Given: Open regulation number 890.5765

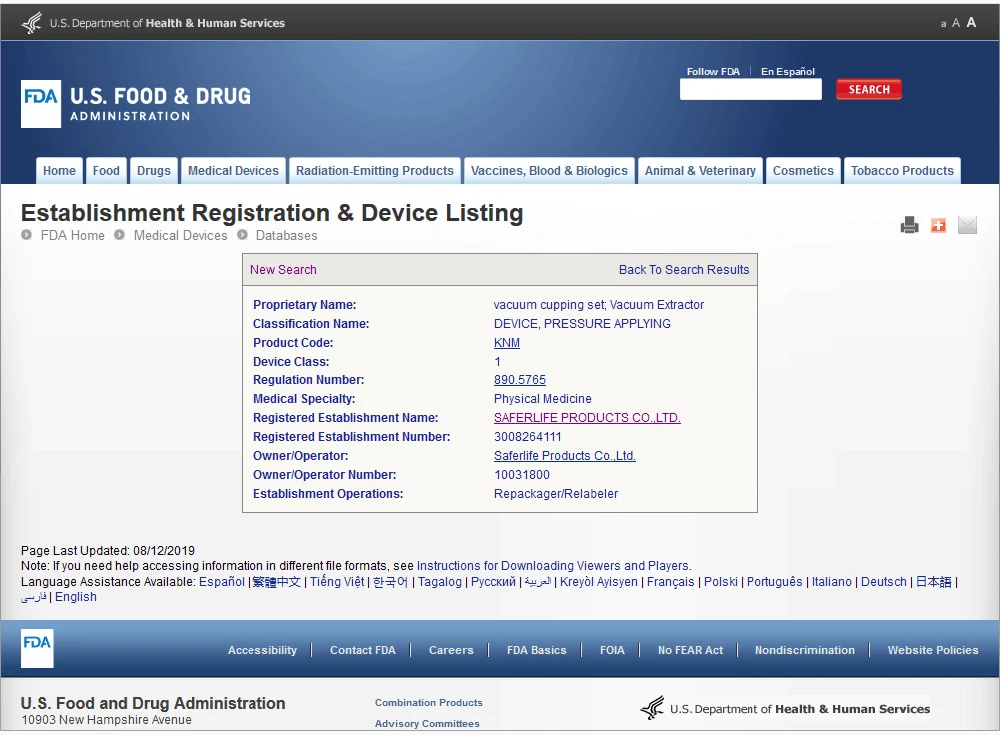Looking at the screenshot, I should pos(520,380).
